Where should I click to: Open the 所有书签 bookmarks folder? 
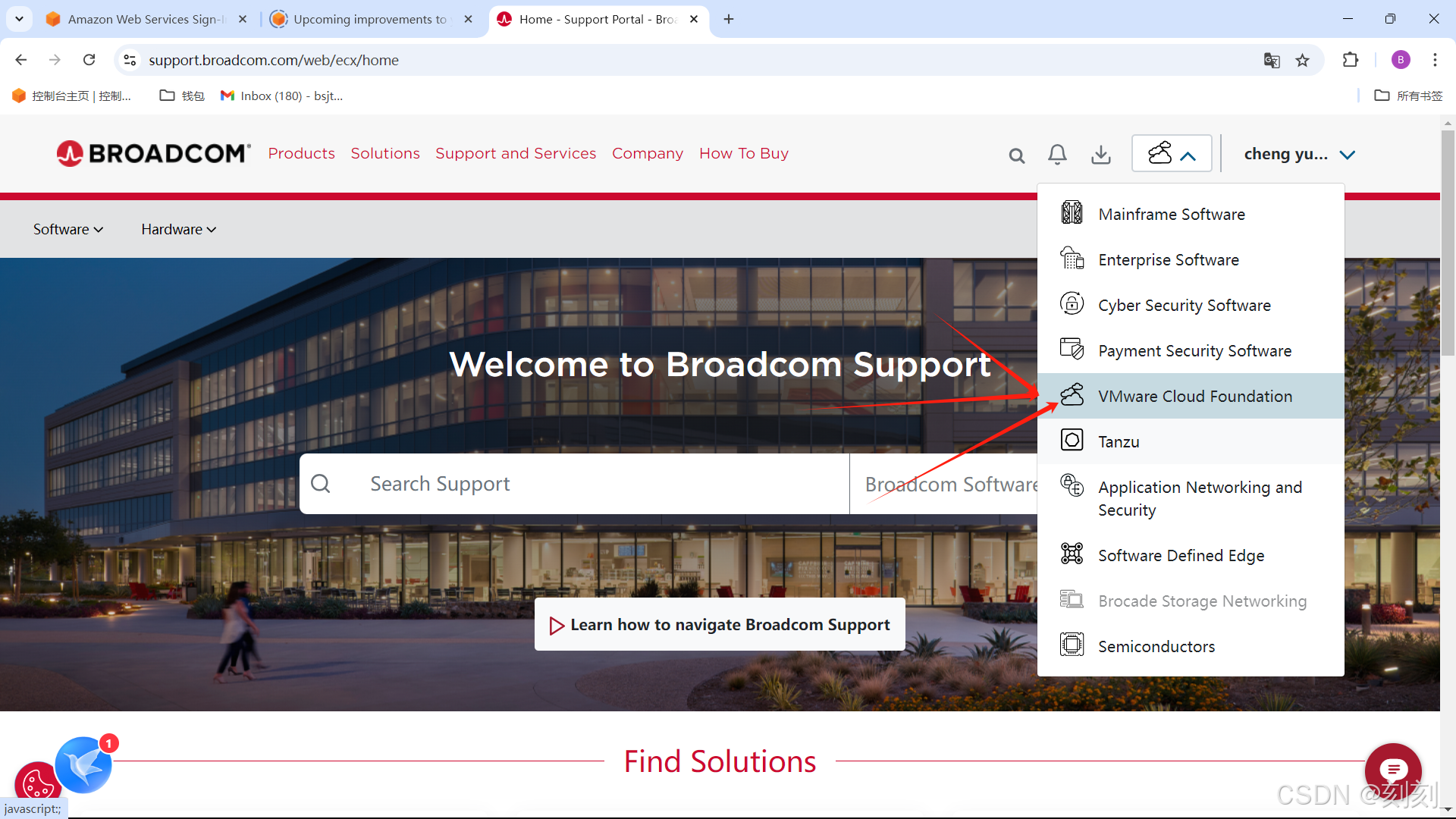[1408, 96]
